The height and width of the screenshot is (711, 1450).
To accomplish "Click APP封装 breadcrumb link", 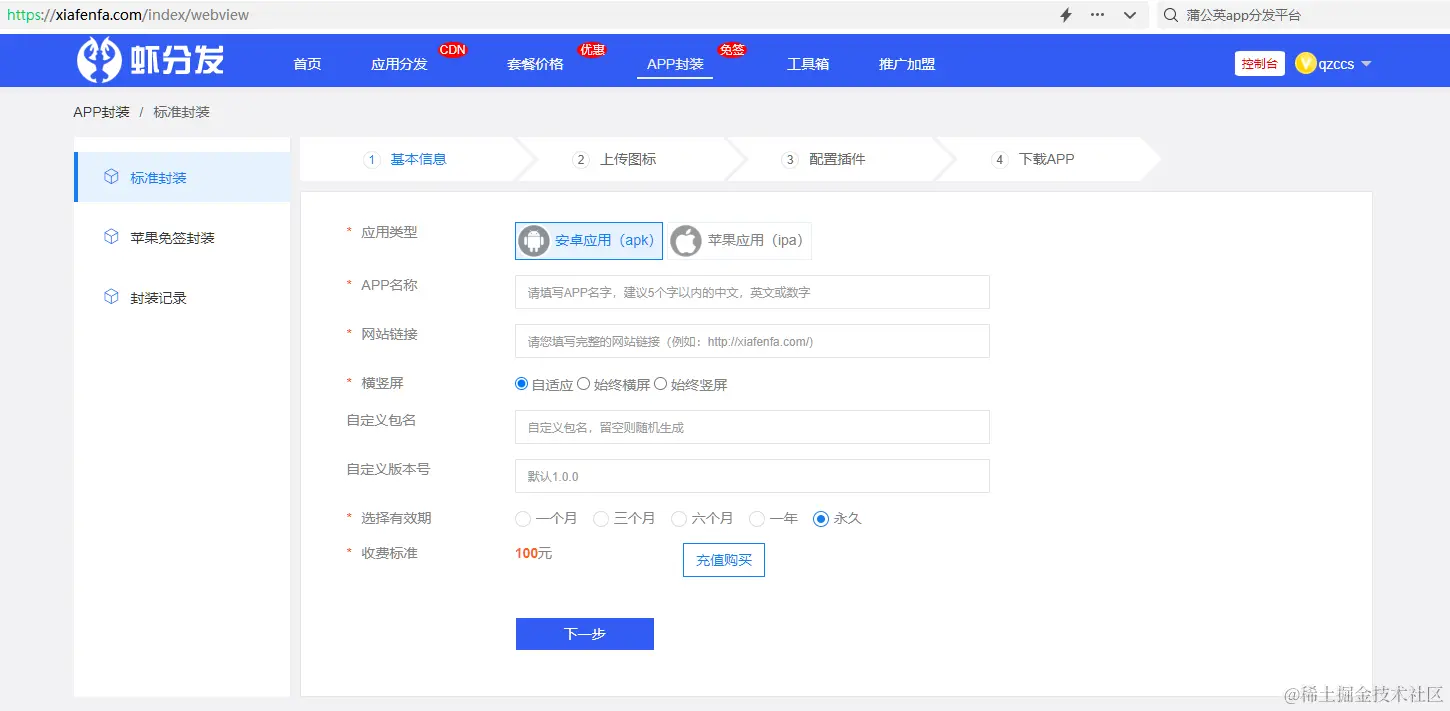I will tap(102, 112).
